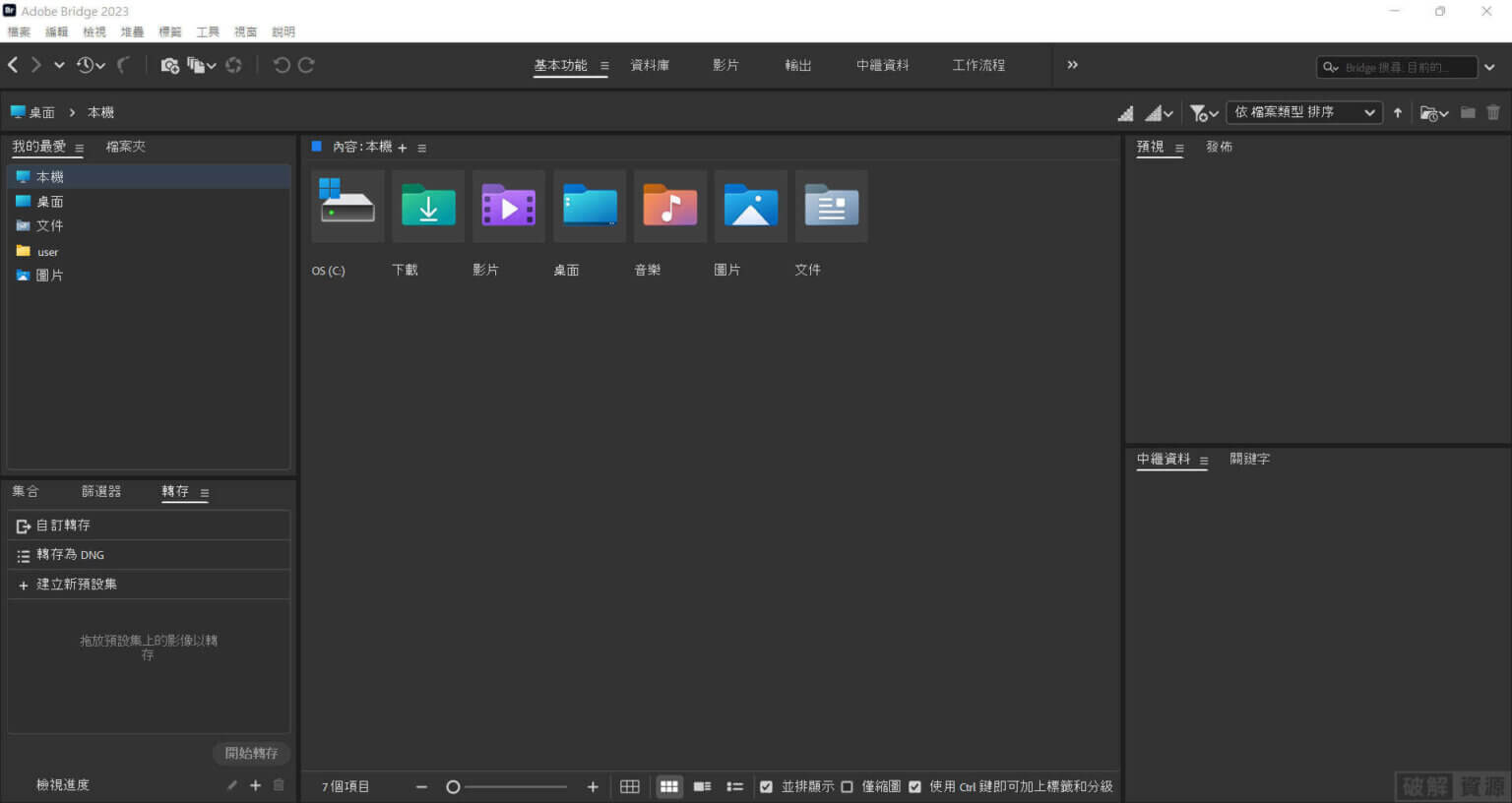
Task: Click the 開始轉存 button
Action: coord(251,753)
